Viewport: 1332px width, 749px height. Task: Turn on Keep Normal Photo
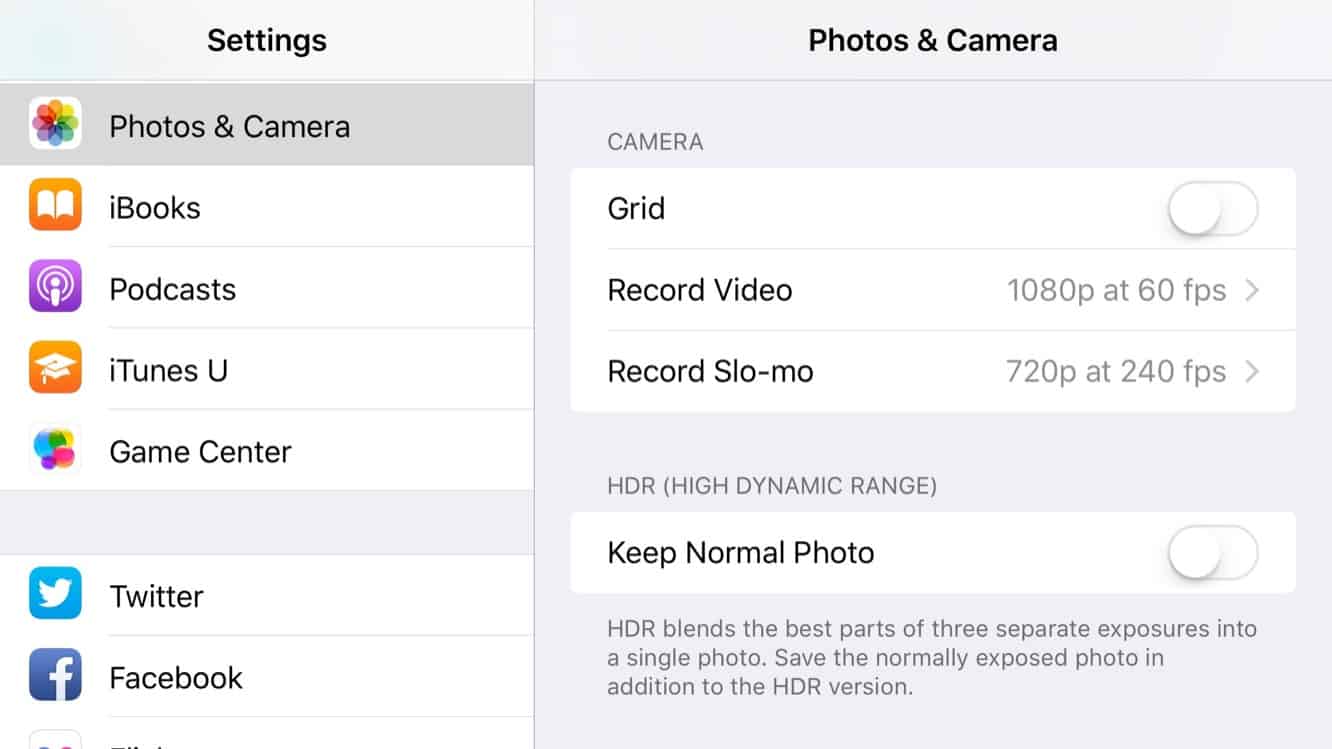[1213, 552]
